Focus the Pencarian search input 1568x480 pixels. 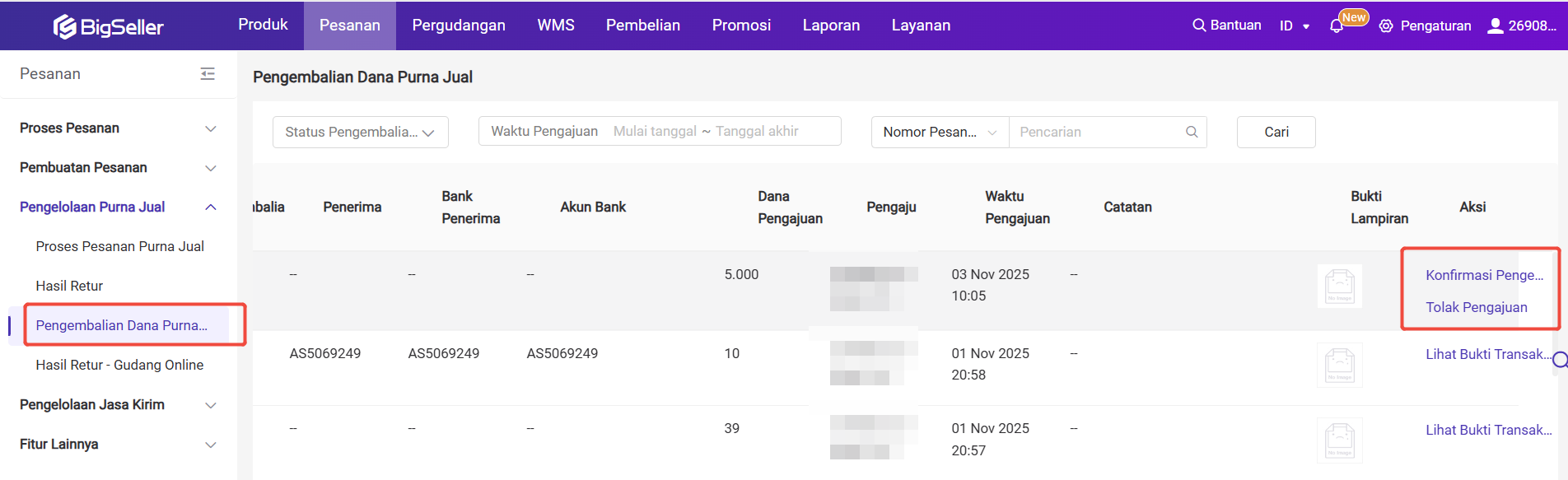1097,132
